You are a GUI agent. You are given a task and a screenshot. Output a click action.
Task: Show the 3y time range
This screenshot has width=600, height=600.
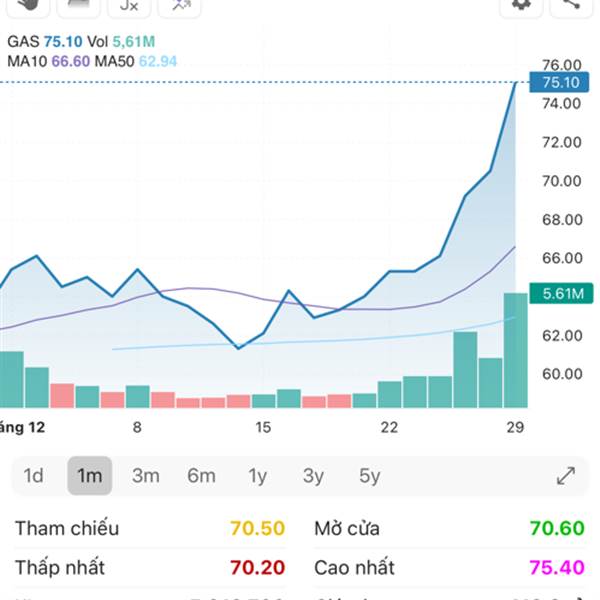[x=314, y=476]
